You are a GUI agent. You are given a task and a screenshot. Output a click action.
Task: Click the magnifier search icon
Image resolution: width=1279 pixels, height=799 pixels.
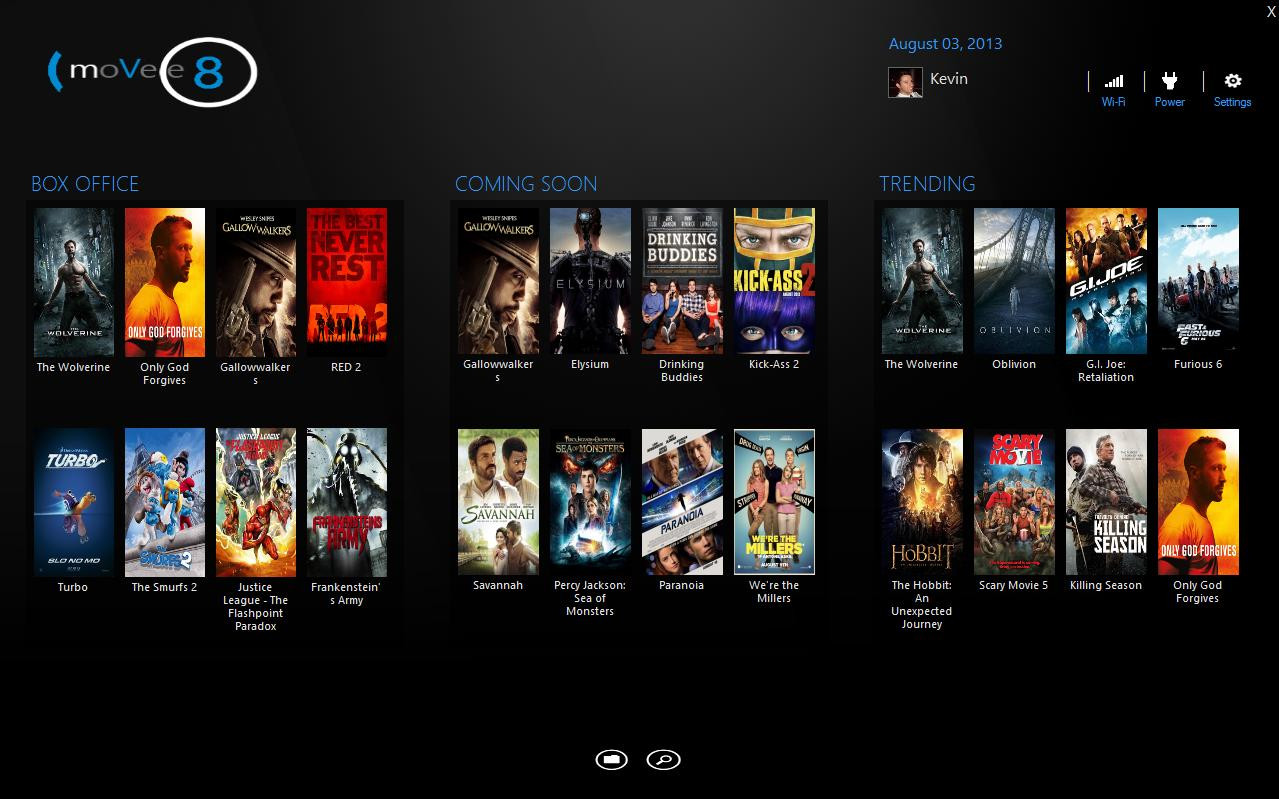[663, 760]
